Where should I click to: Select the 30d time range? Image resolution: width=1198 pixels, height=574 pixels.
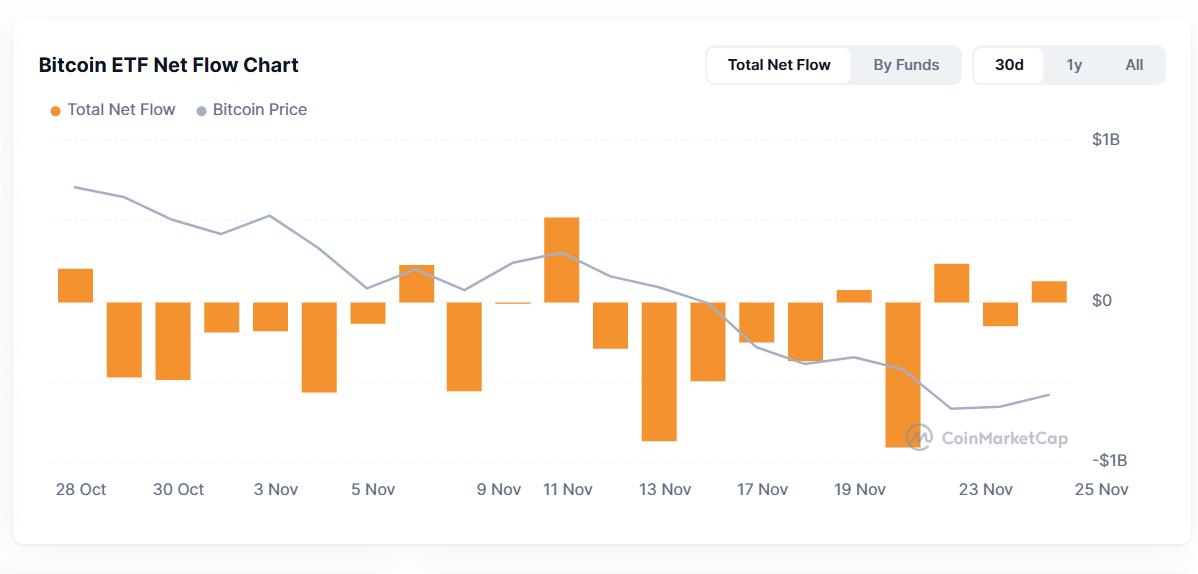tap(1009, 65)
